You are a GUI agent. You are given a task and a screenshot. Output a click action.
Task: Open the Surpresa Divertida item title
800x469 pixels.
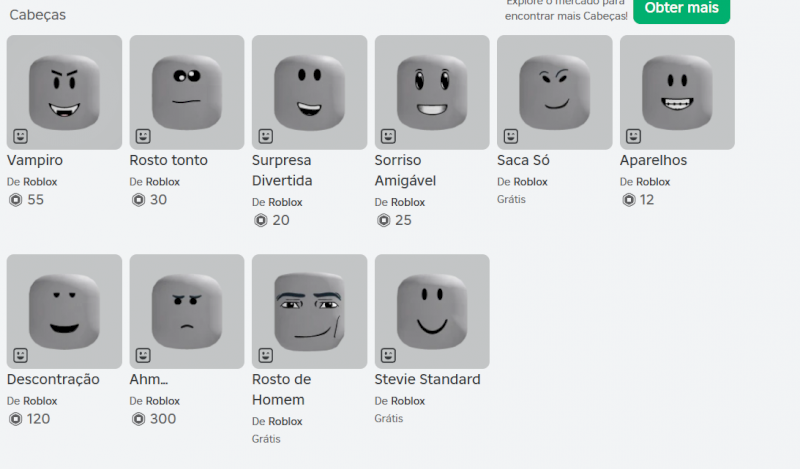pos(282,170)
